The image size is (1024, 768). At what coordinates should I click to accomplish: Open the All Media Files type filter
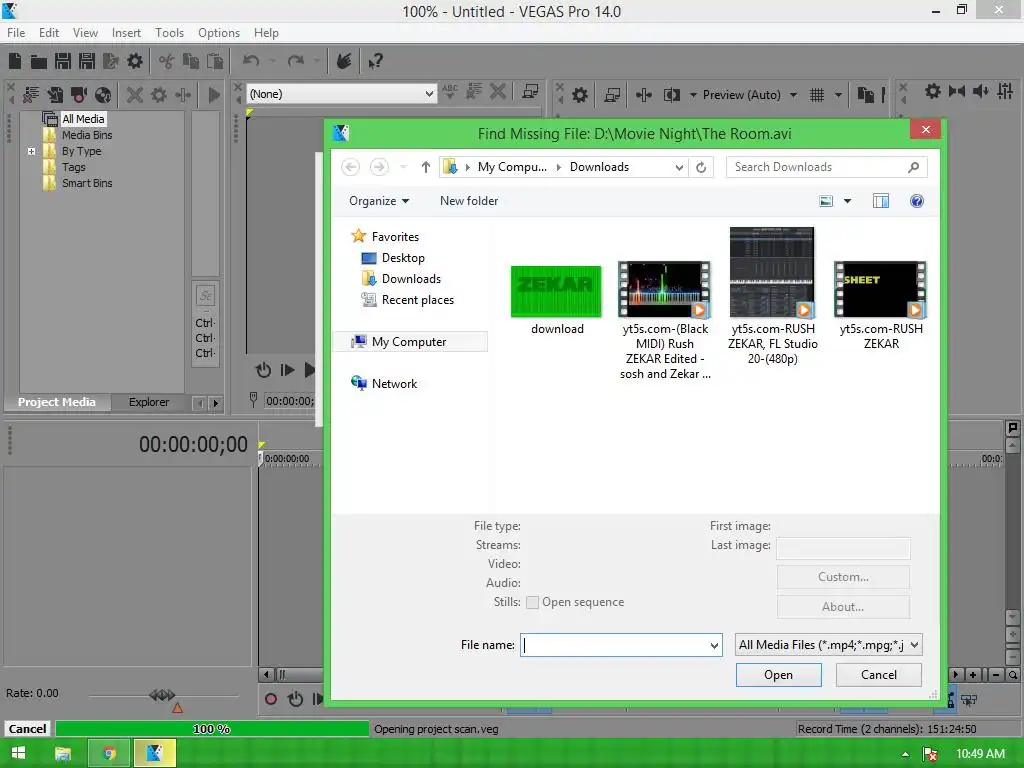pos(829,645)
